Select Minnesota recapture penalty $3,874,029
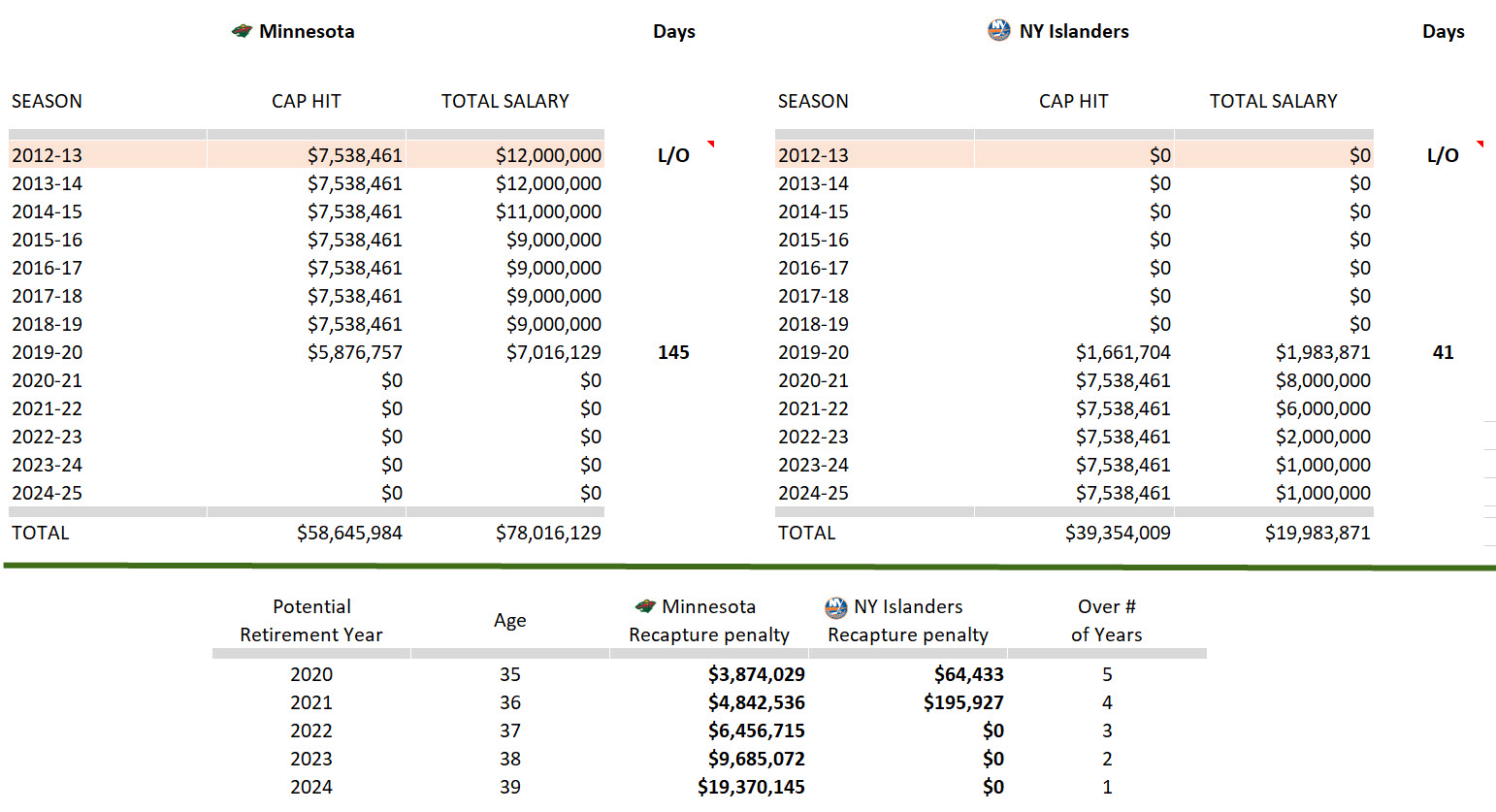Image resolution: width=1496 pixels, height=812 pixels. (757, 674)
